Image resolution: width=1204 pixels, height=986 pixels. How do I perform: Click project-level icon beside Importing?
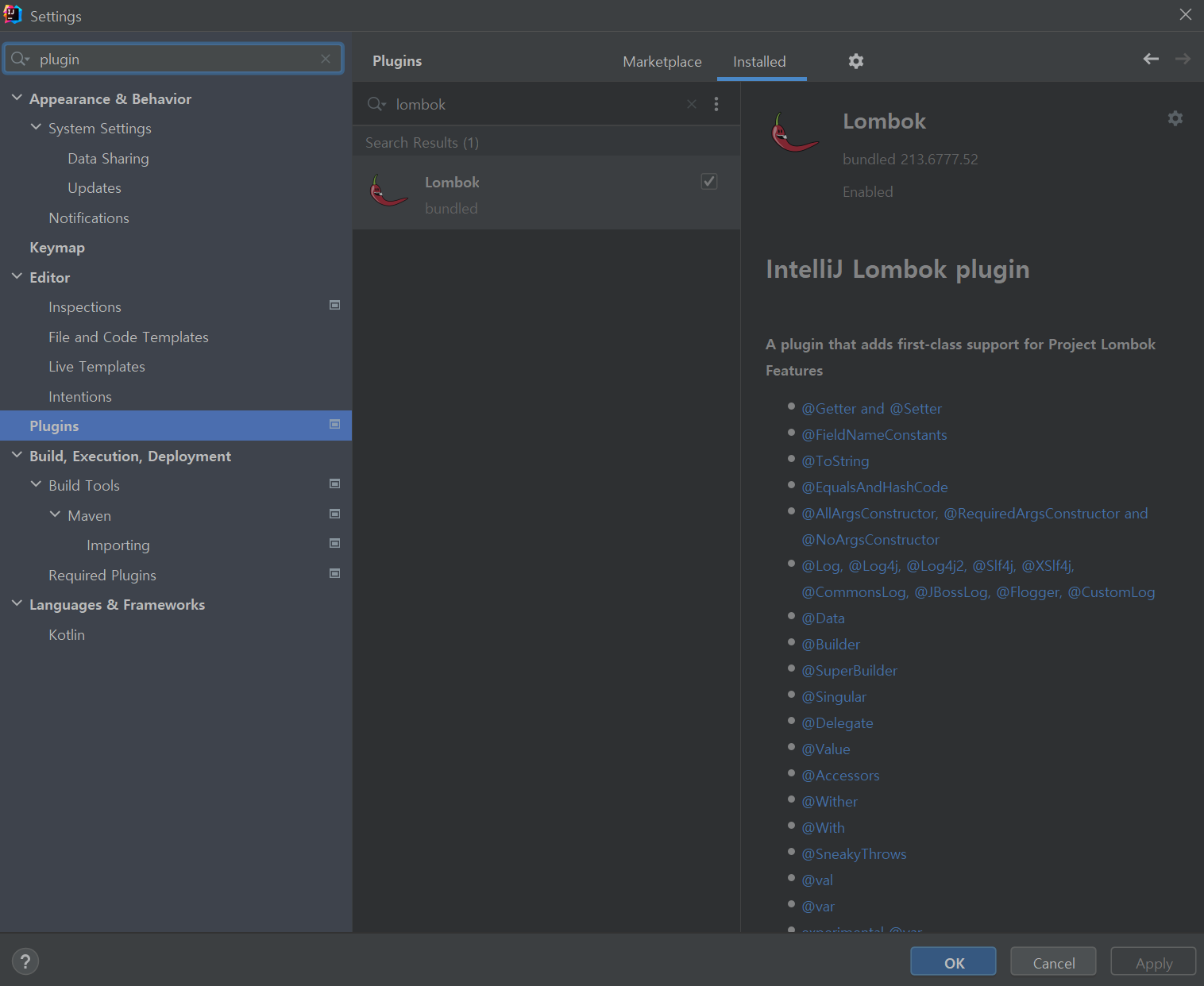pyautogui.click(x=335, y=544)
